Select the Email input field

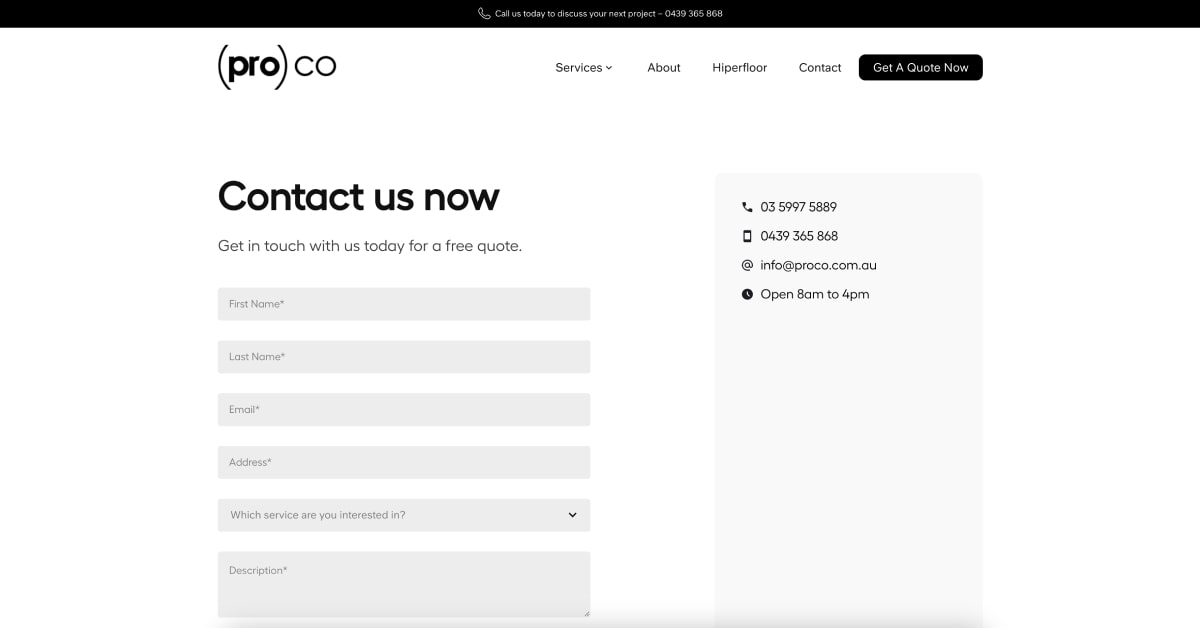(404, 410)
